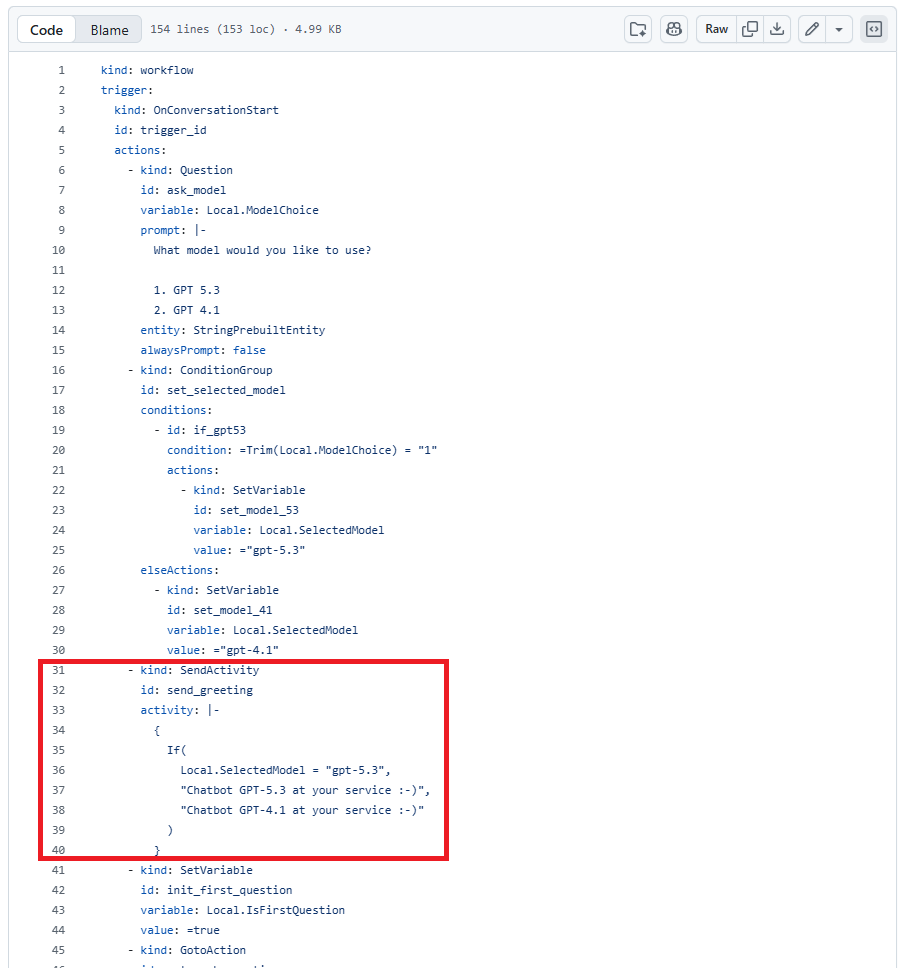Image resolution: width=905 pixels, height=968 pixels.
Task: Open the Raw file view
Action: pos(717,29)
